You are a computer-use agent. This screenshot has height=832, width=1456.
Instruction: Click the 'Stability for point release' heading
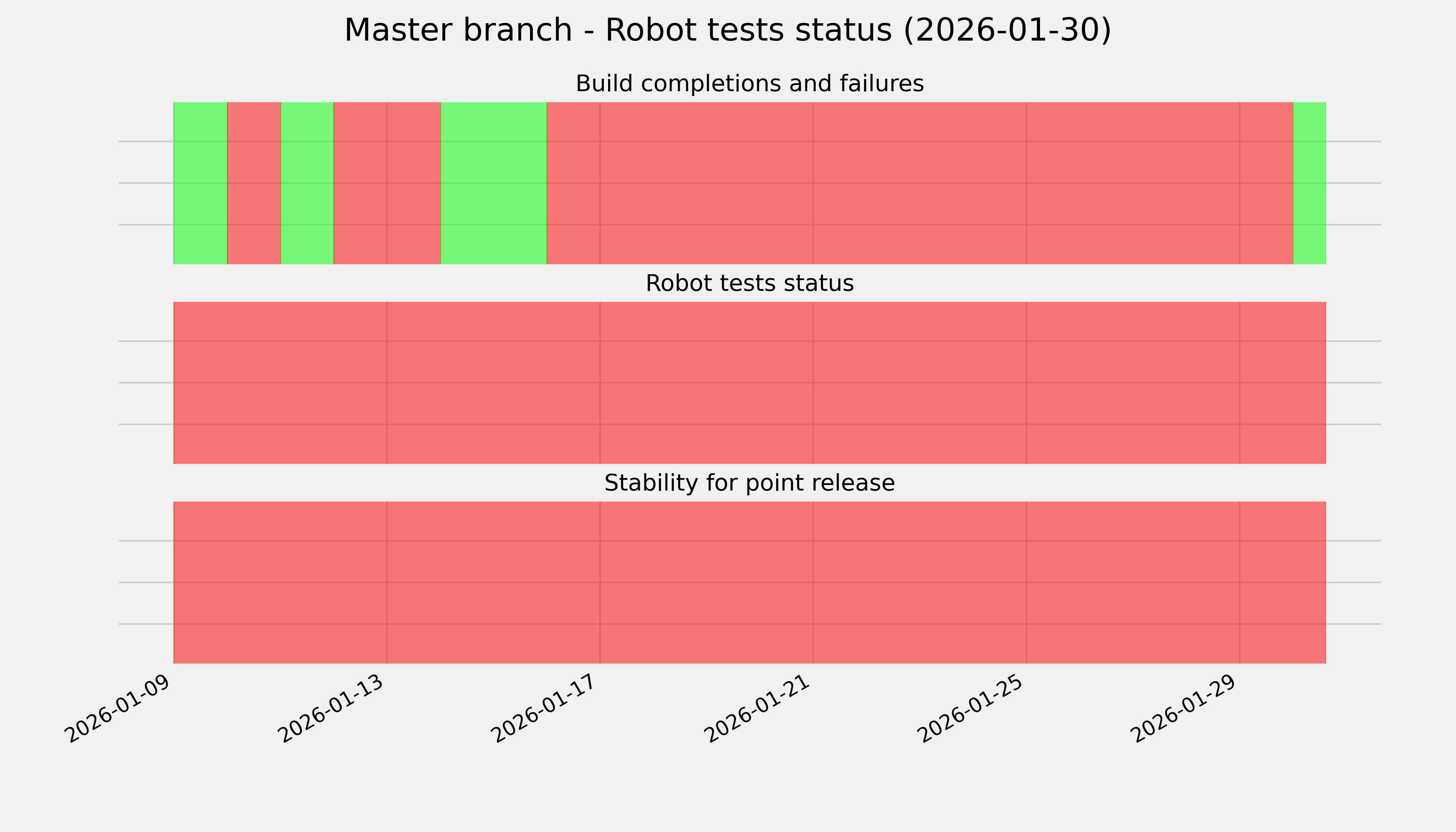click(x=749, y=484)
